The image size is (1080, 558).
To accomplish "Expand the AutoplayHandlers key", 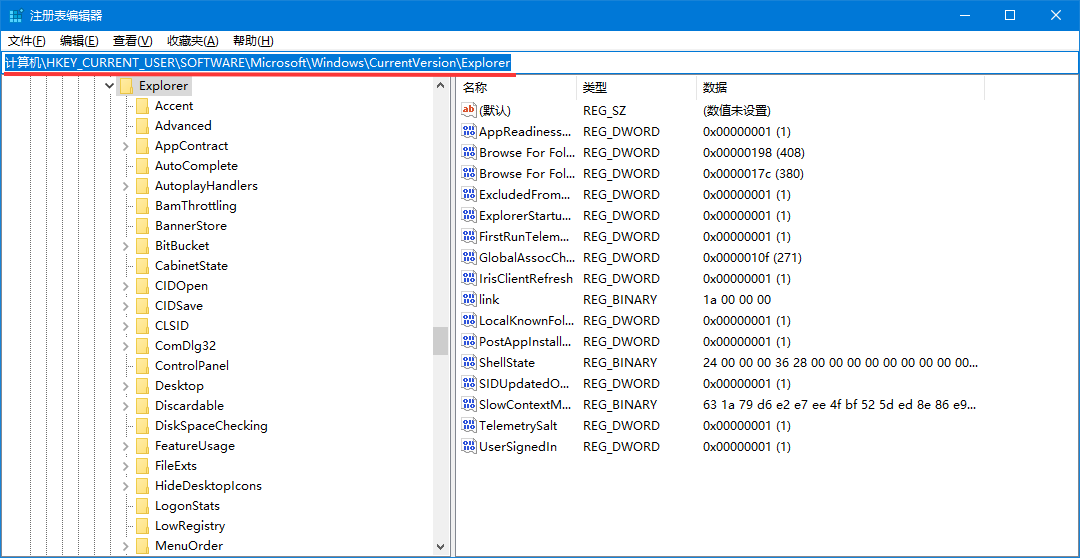I will click(125, 186).
